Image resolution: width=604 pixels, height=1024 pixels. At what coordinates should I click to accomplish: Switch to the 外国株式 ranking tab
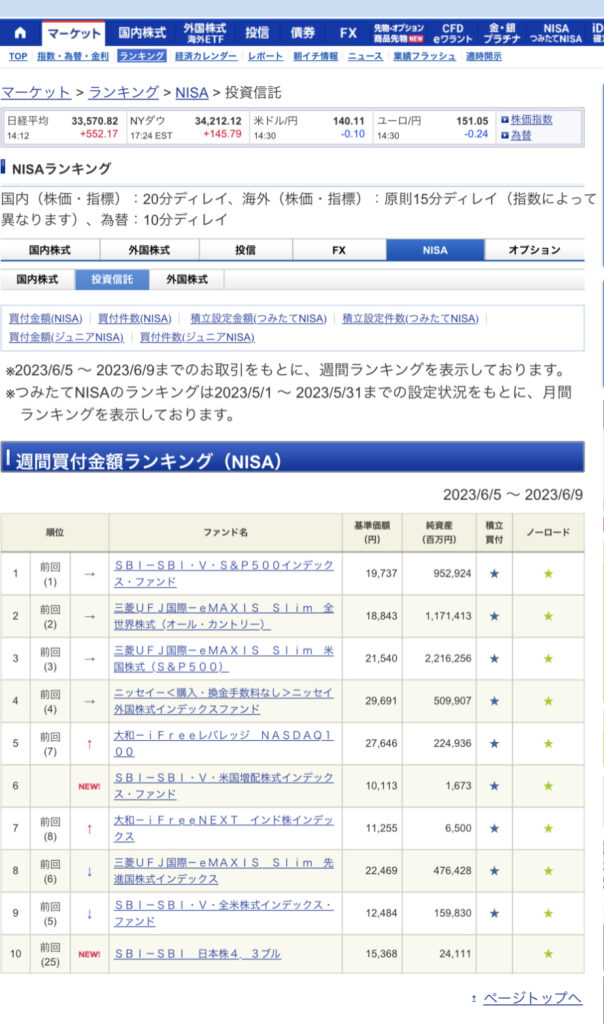(150, 250)
